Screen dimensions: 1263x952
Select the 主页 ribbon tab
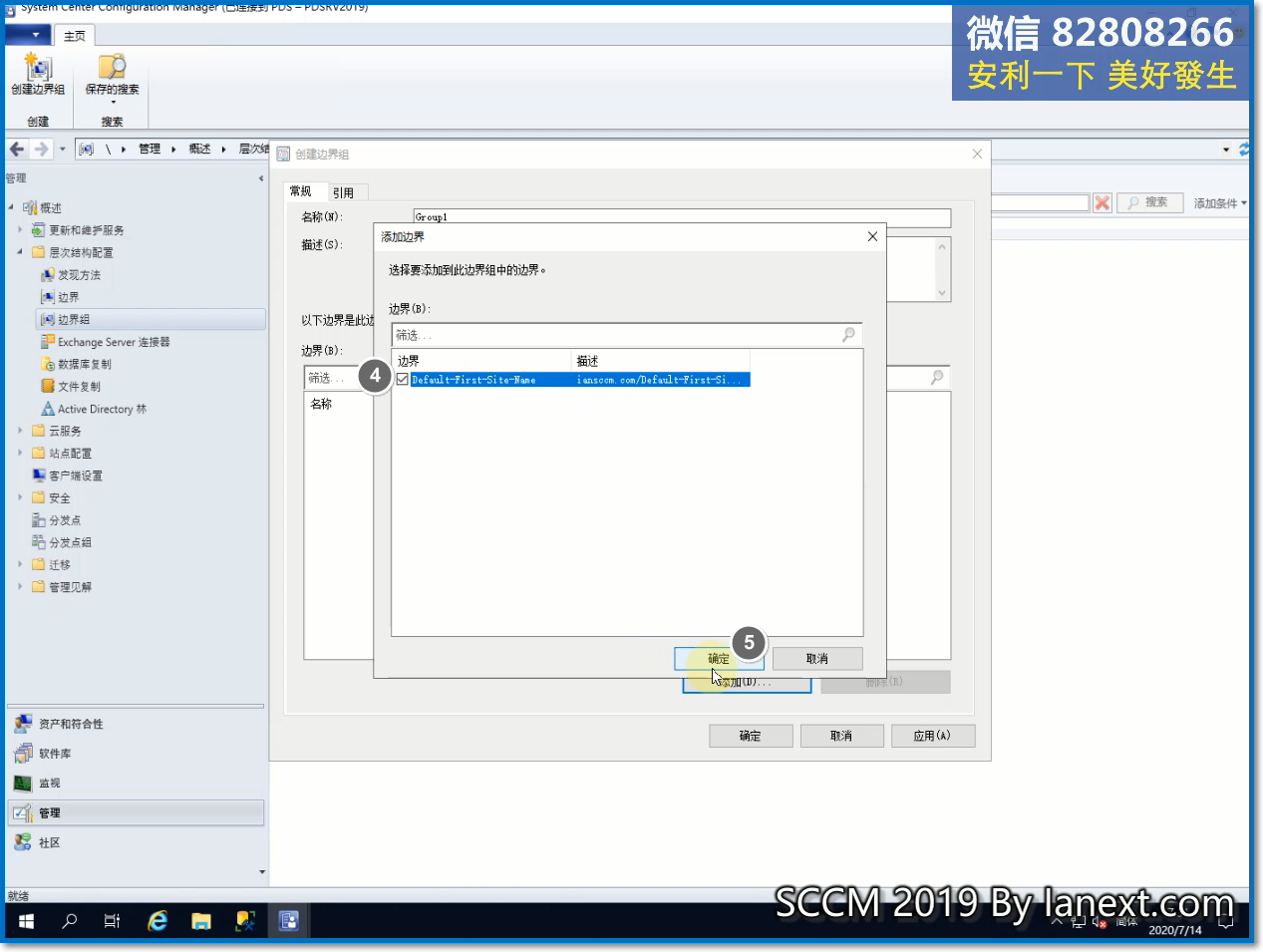tap(75, 36)
